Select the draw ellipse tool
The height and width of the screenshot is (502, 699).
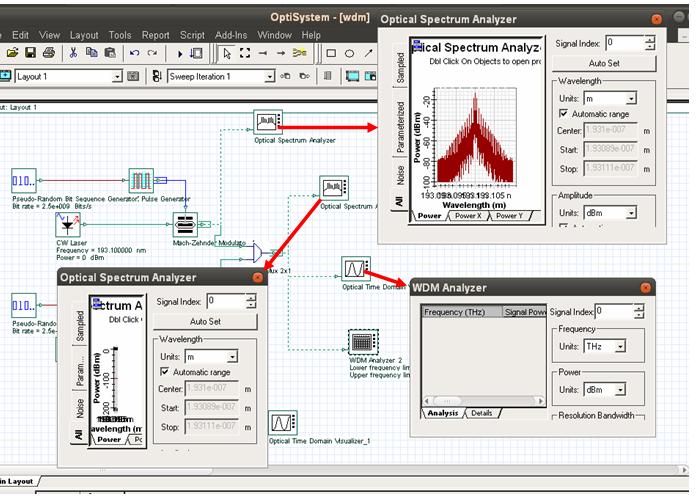click(x=350, y=53)
